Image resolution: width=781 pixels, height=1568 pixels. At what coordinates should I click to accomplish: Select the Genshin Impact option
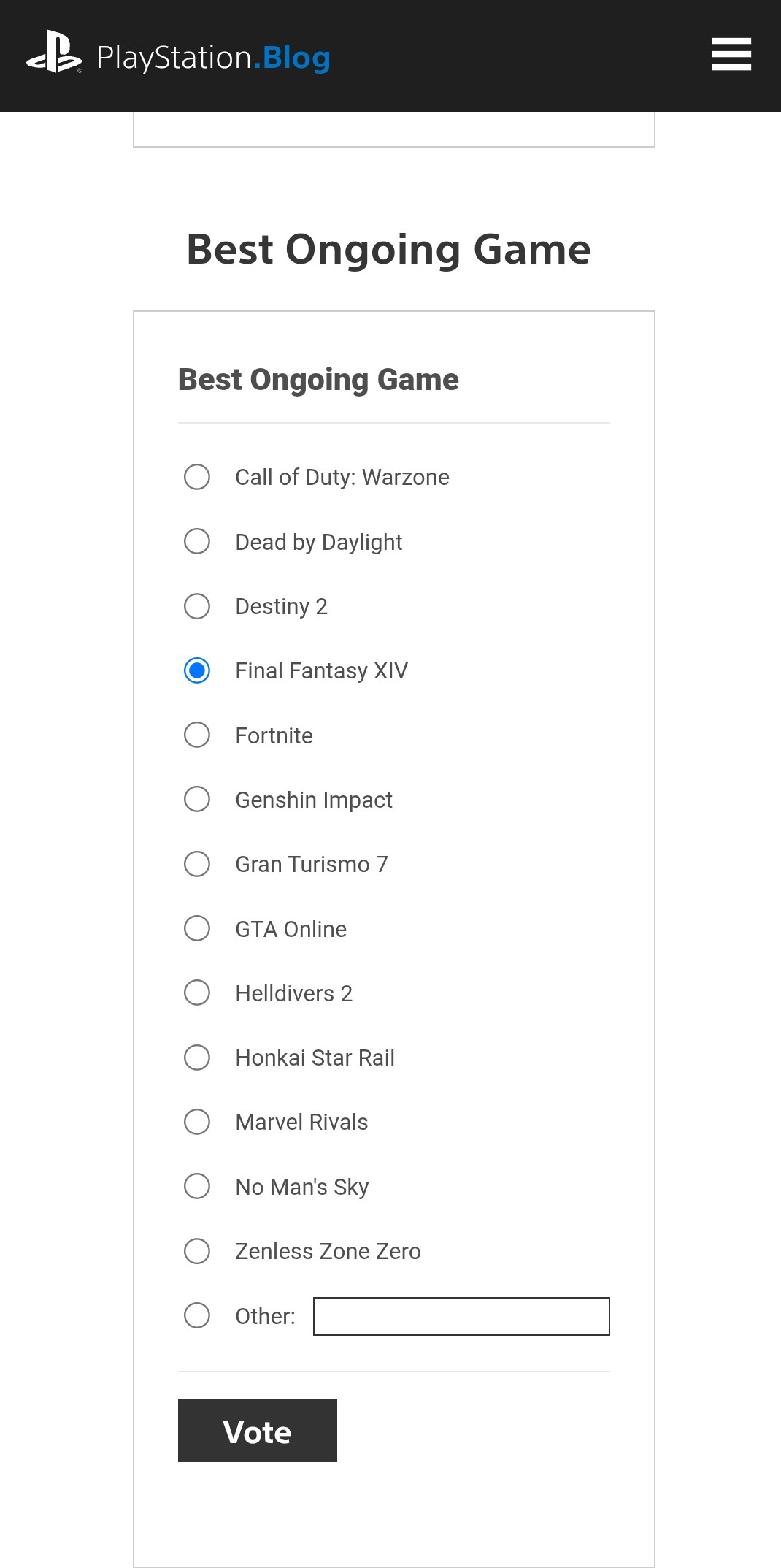[x=197, y=799]
